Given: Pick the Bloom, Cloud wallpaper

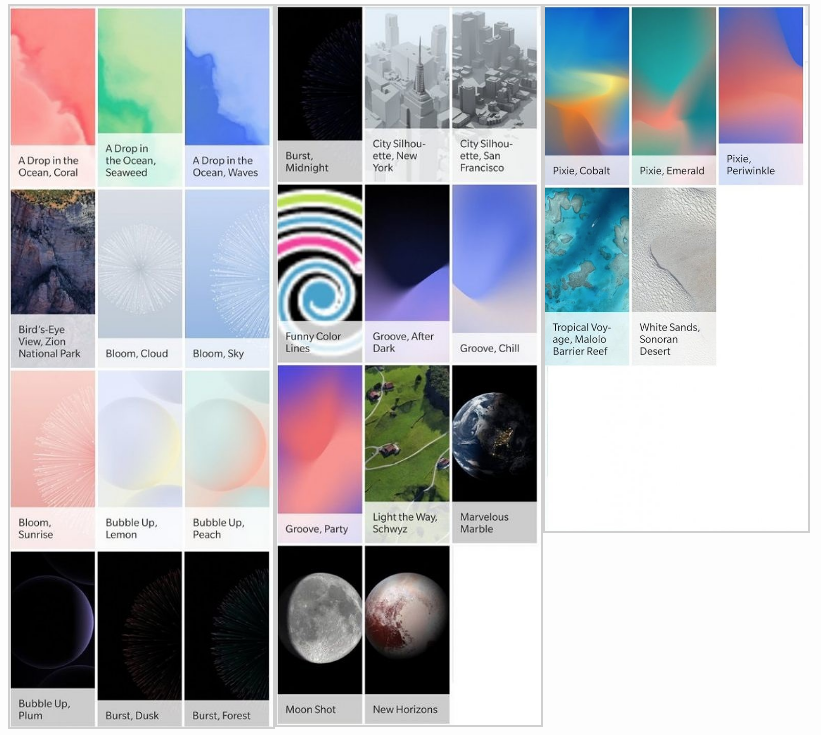Looking at the screenshot, I should [x=140, y=279].
